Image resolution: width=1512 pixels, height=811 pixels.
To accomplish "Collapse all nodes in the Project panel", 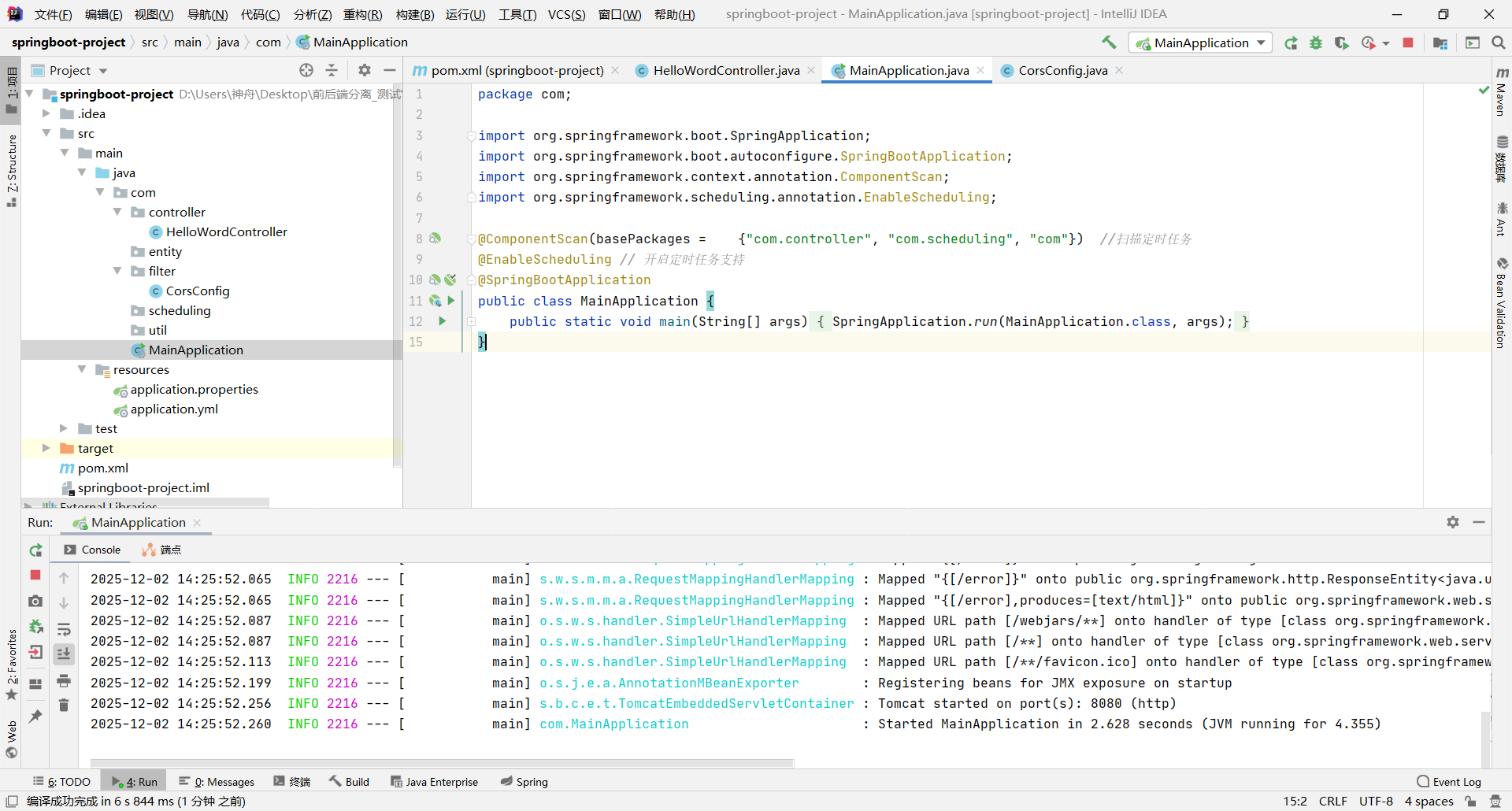I will coord(332,70).
